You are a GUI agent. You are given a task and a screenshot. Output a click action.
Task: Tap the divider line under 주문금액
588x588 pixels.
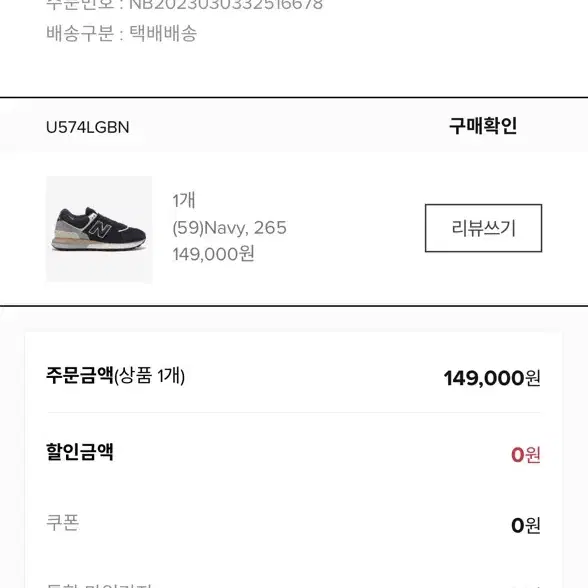(x=294, y=412)
